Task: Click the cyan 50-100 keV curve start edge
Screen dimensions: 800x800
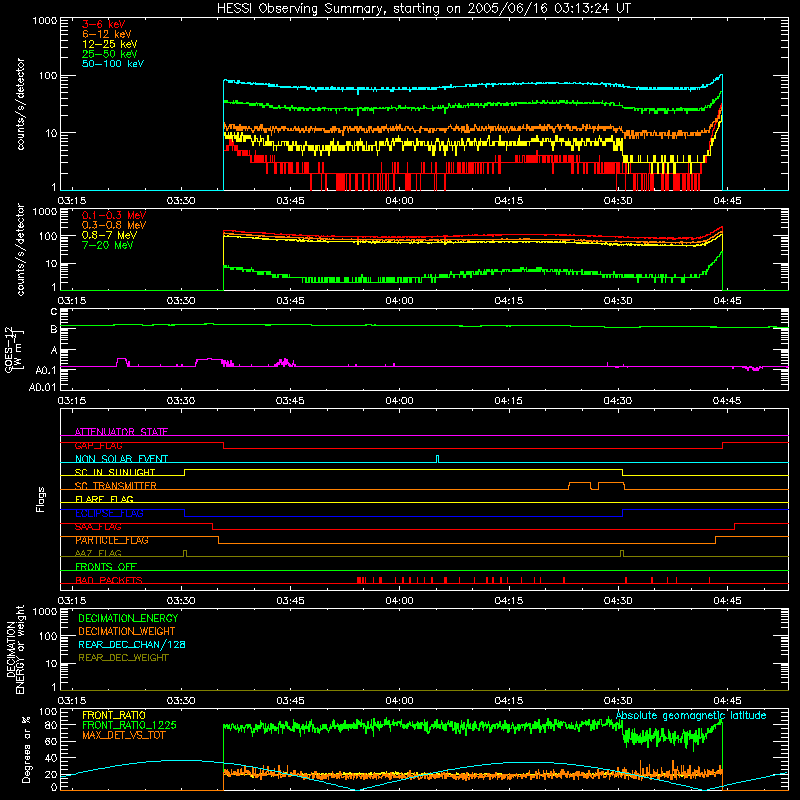Action: [x=223, y=135]
